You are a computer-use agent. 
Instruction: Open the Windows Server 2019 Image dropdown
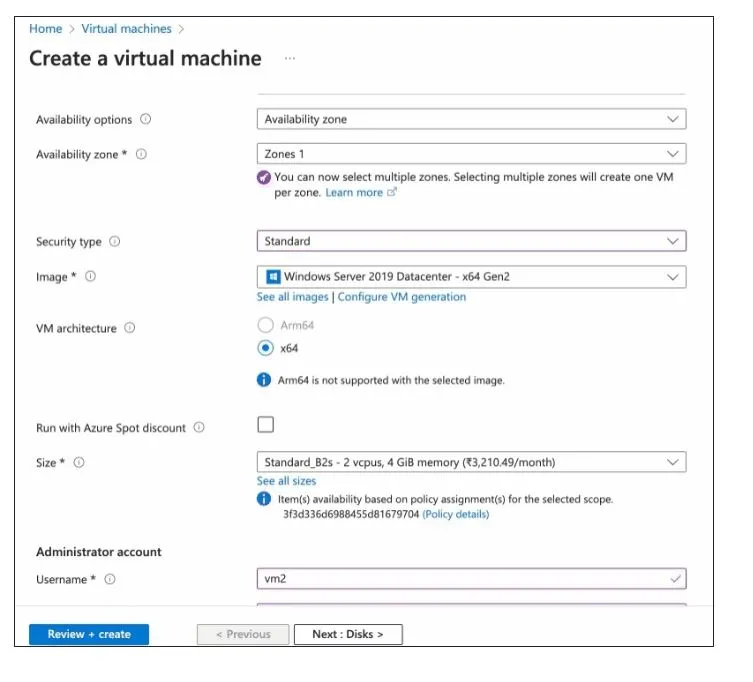point(471,277)
